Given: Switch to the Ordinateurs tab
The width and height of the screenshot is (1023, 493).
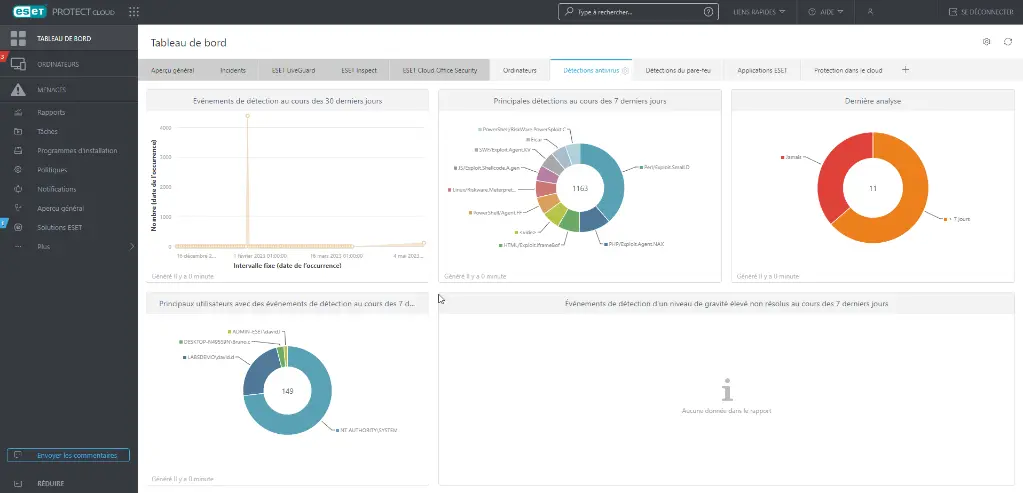Looking at the screenshot, I should [x=519, y=70].
